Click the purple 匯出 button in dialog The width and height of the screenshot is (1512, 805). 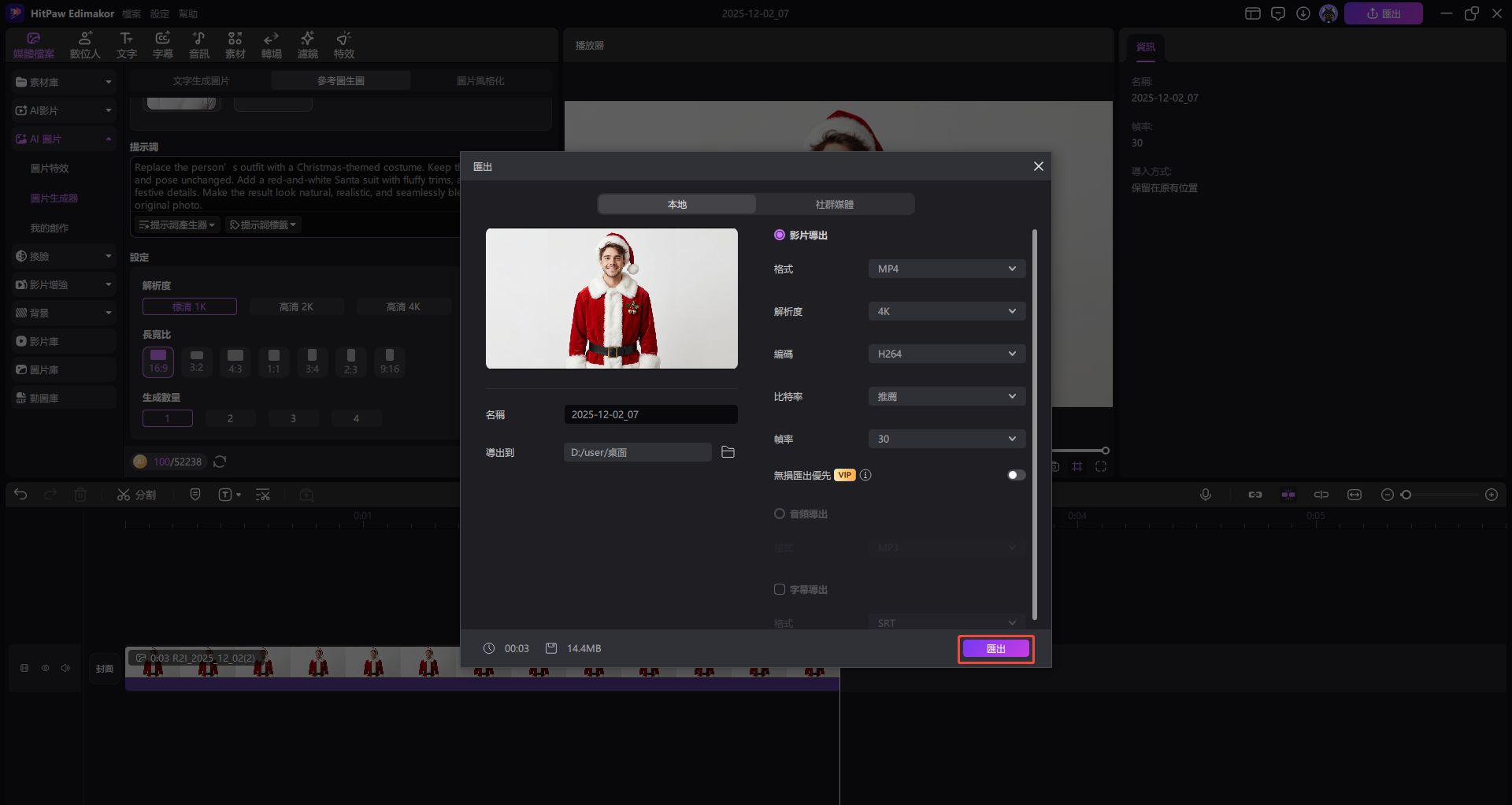(x=995, y=648)
